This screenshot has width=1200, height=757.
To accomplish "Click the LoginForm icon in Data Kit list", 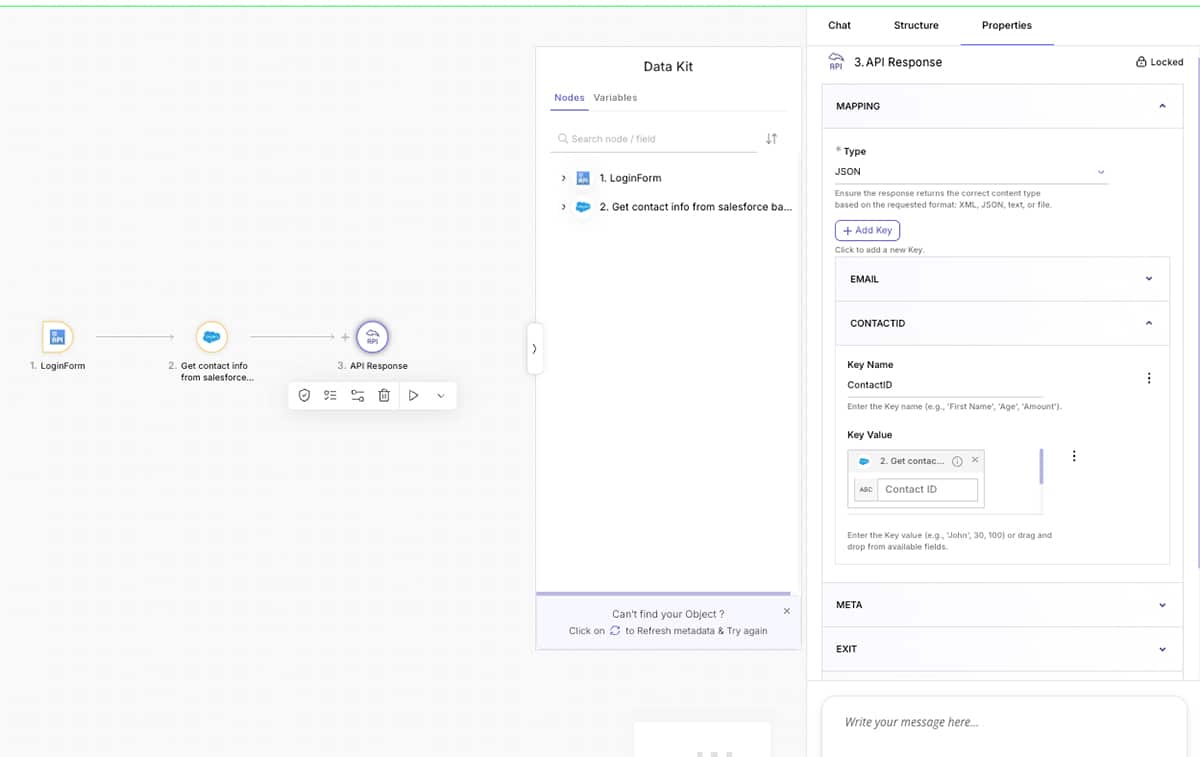I will (x=583, y=178).
